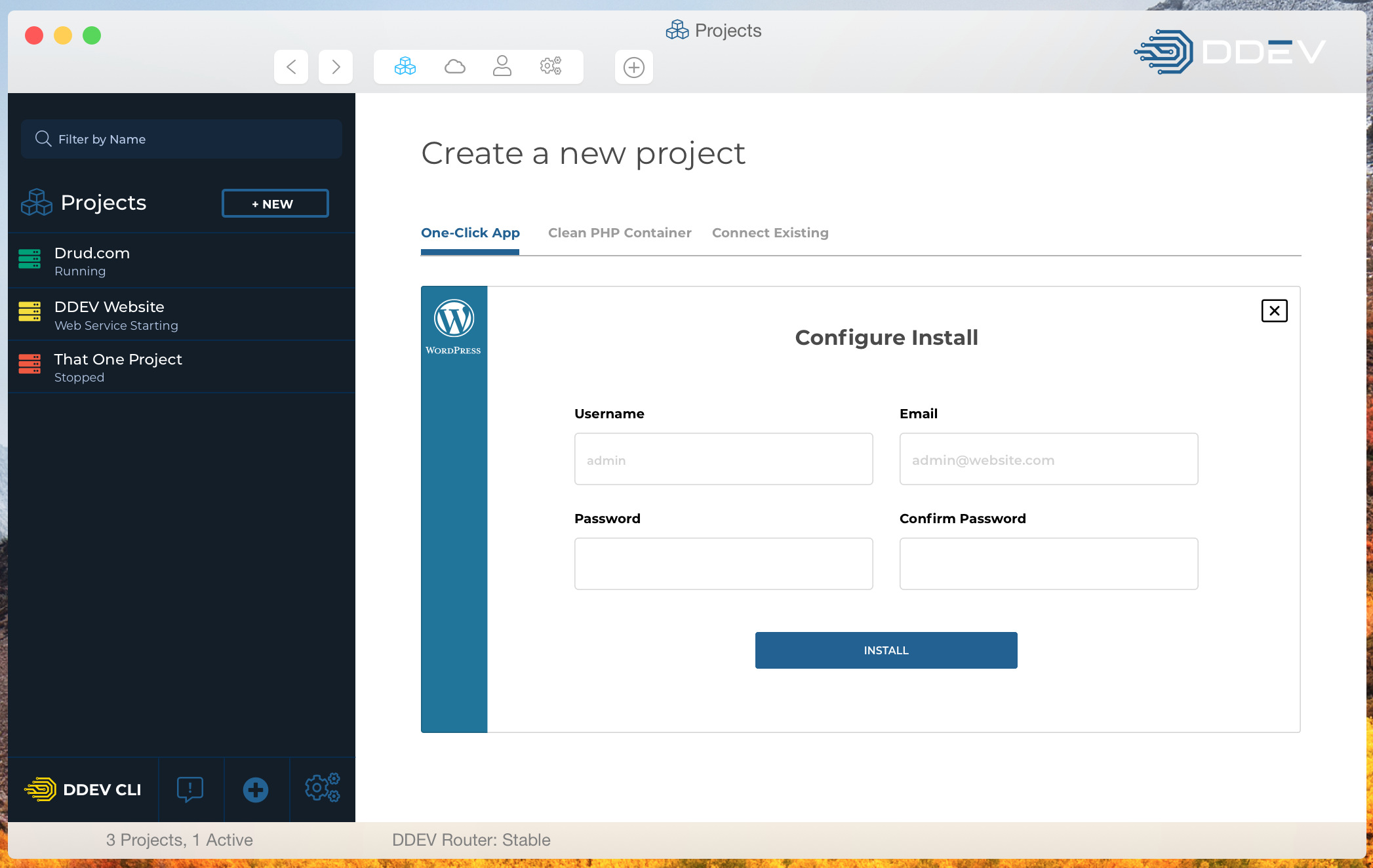The height and width of the screenshot is (868, 1373).
Task: Click the blue plus circle in the sidebar footer
Action: click(x=256, y=789)
